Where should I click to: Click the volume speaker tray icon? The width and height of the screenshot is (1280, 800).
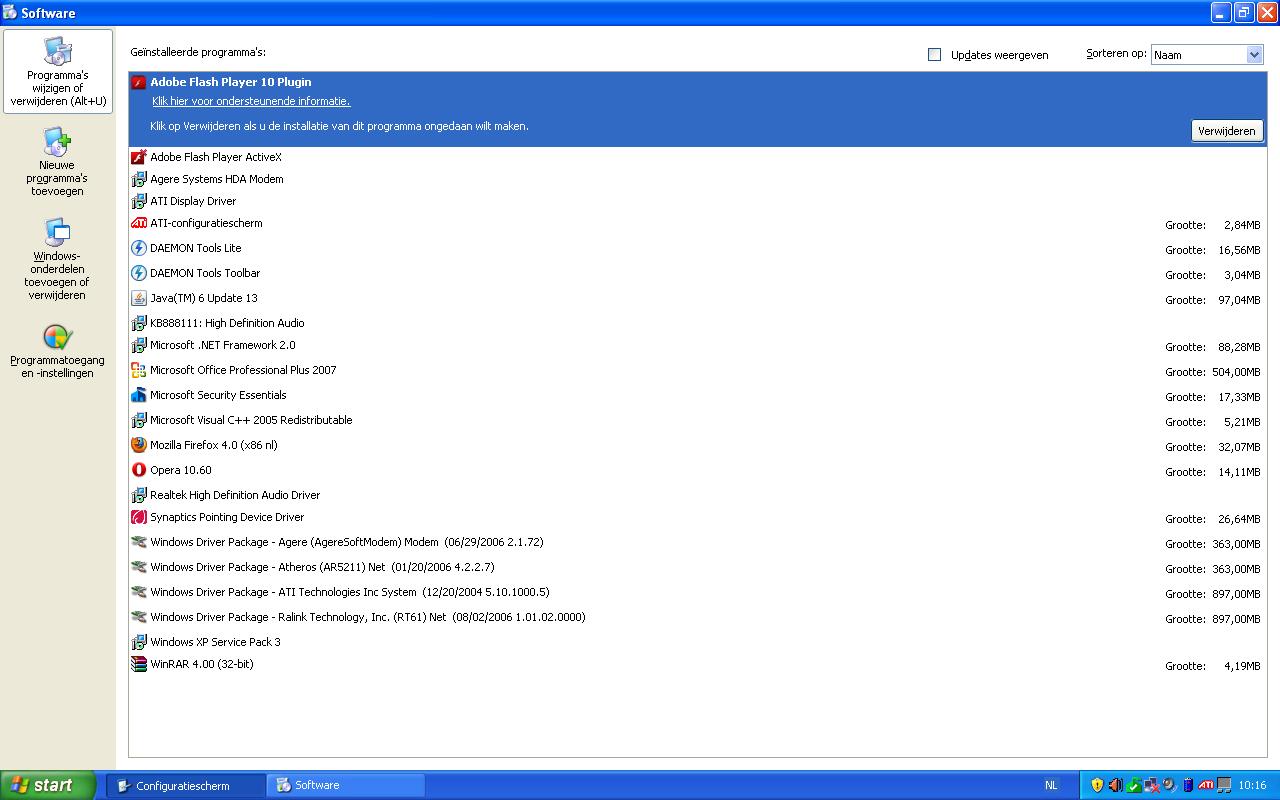[x=1115, y=785]
